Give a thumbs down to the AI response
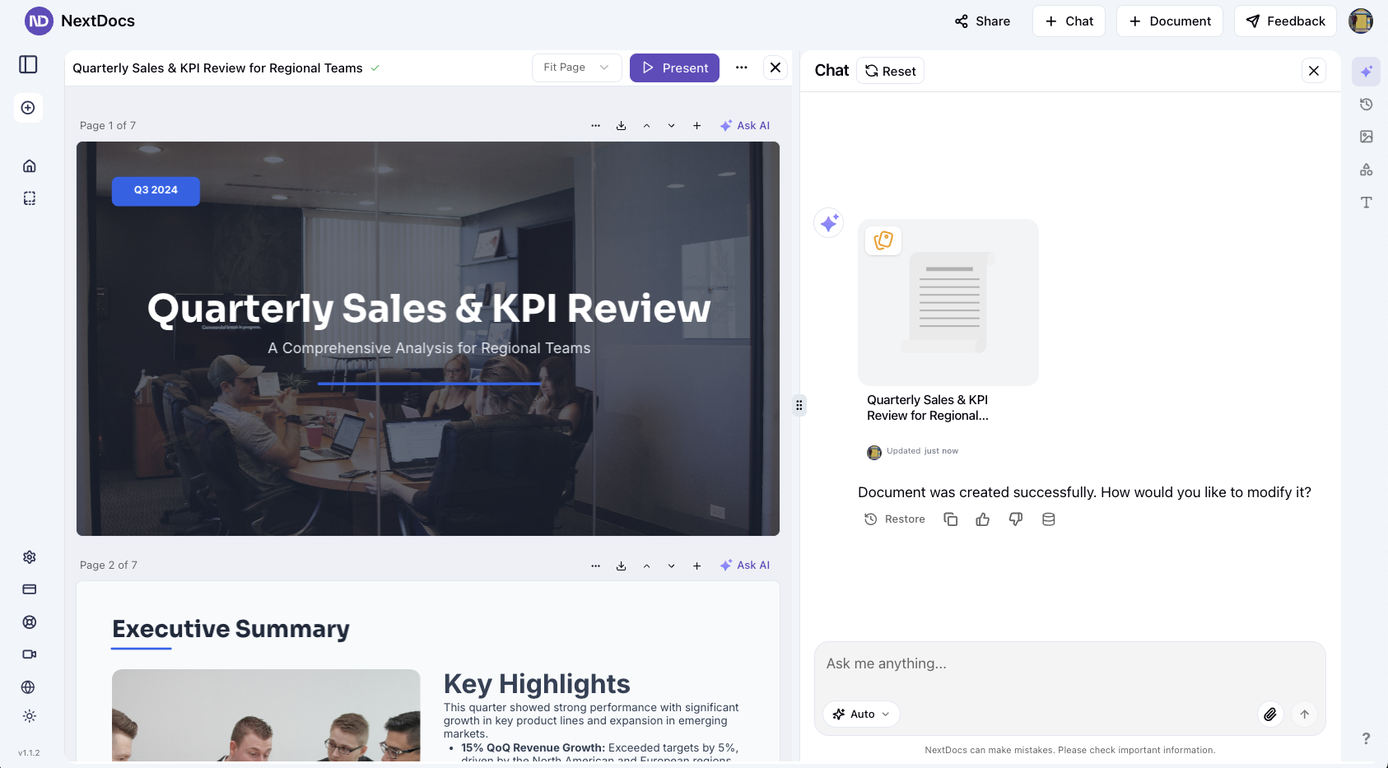 point(1015,518)
